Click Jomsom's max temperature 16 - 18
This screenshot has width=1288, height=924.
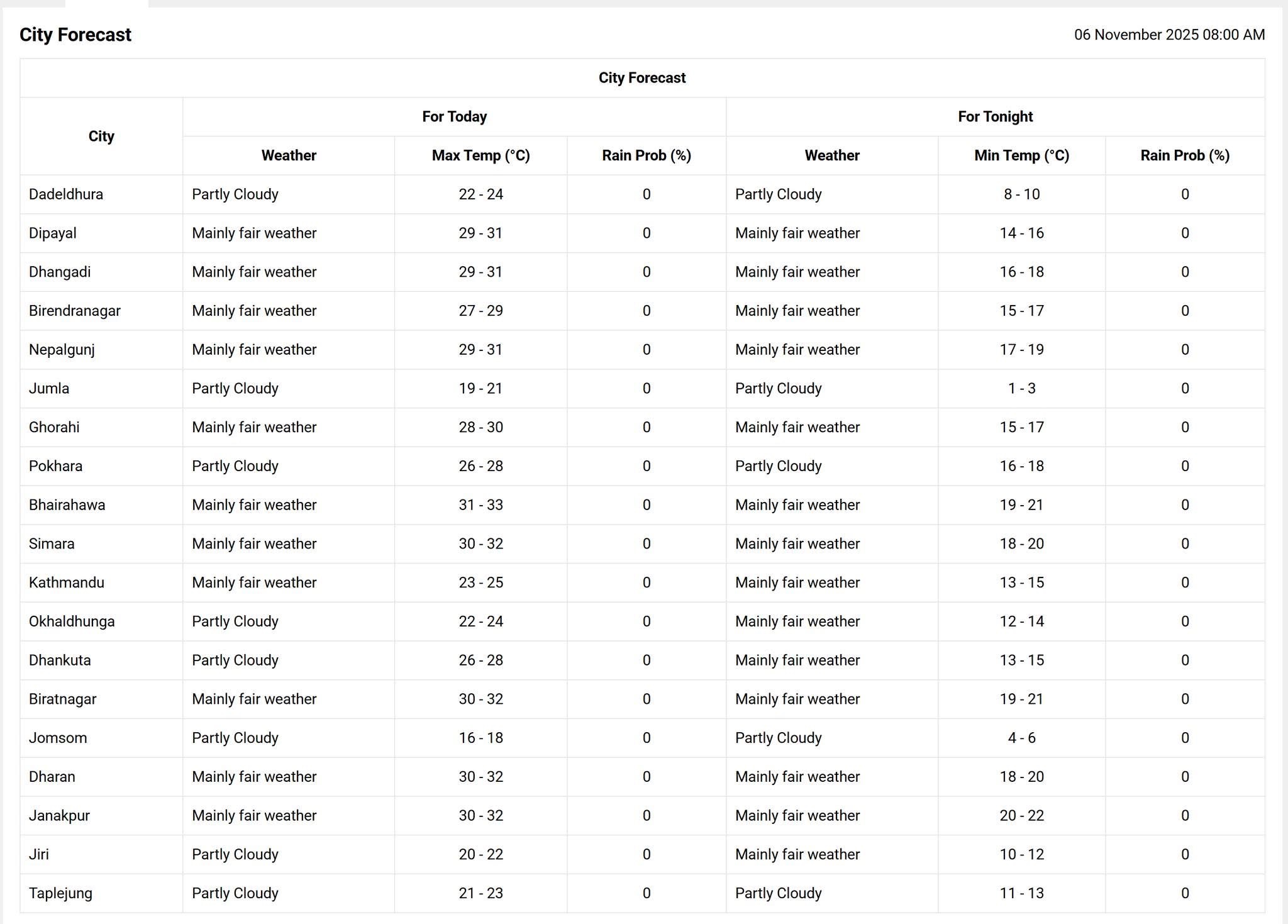tap(480, 738)
